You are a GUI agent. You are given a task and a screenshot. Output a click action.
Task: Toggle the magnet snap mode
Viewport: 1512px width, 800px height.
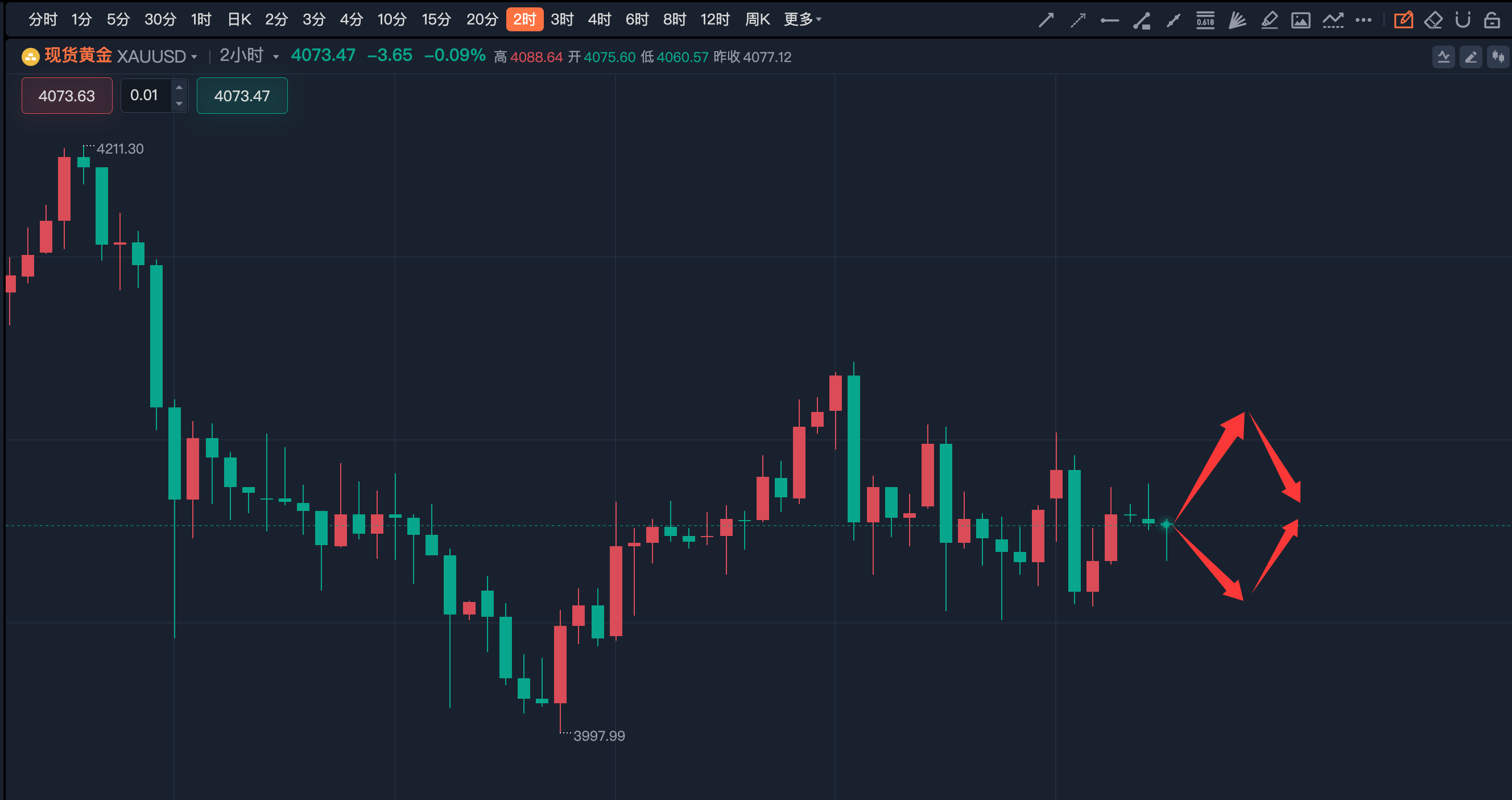[x=1463, y=19]
